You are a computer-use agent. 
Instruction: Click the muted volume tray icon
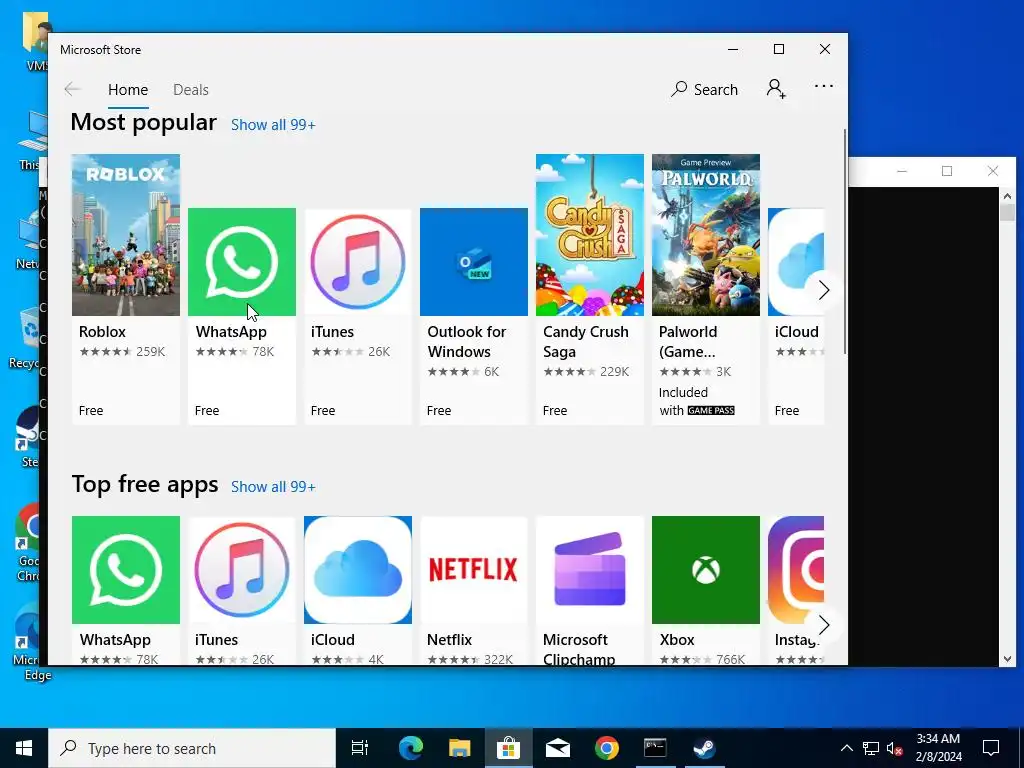pyautogui.click(x=894, y=748)
